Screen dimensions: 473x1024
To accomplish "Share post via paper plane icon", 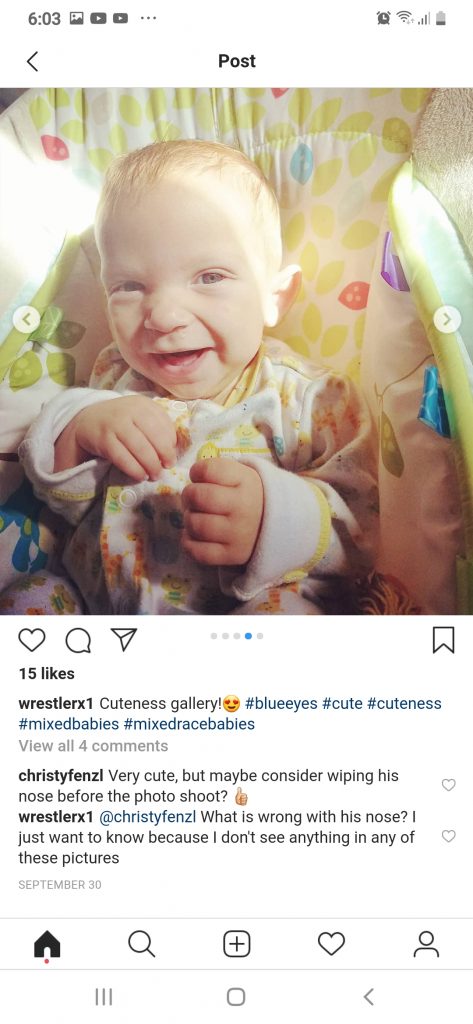I will [123, 641].
